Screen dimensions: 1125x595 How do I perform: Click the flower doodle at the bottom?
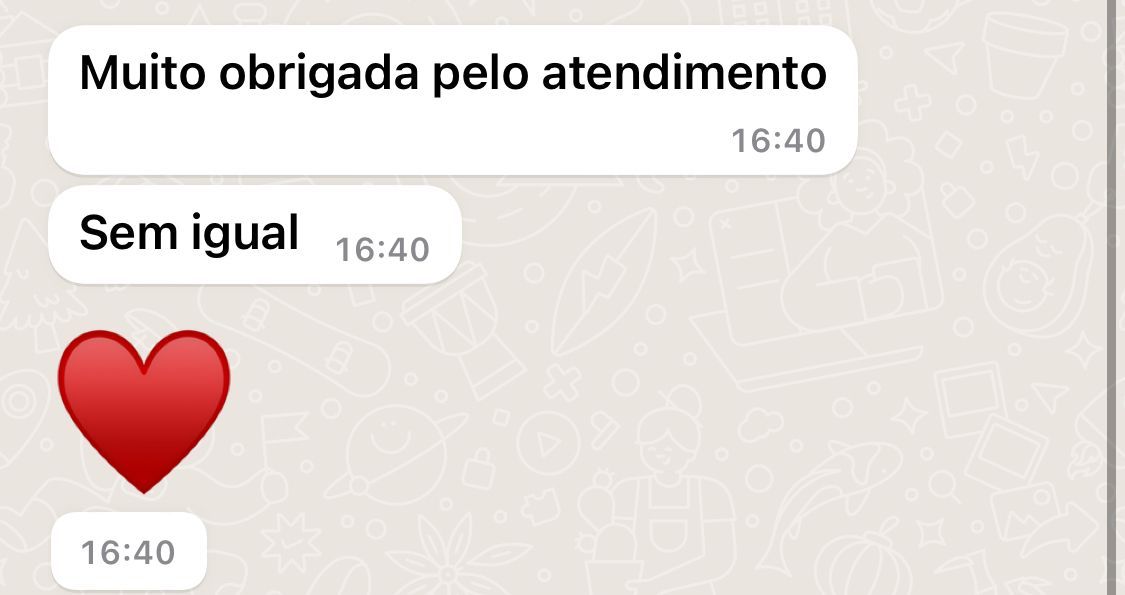[448, 560]
